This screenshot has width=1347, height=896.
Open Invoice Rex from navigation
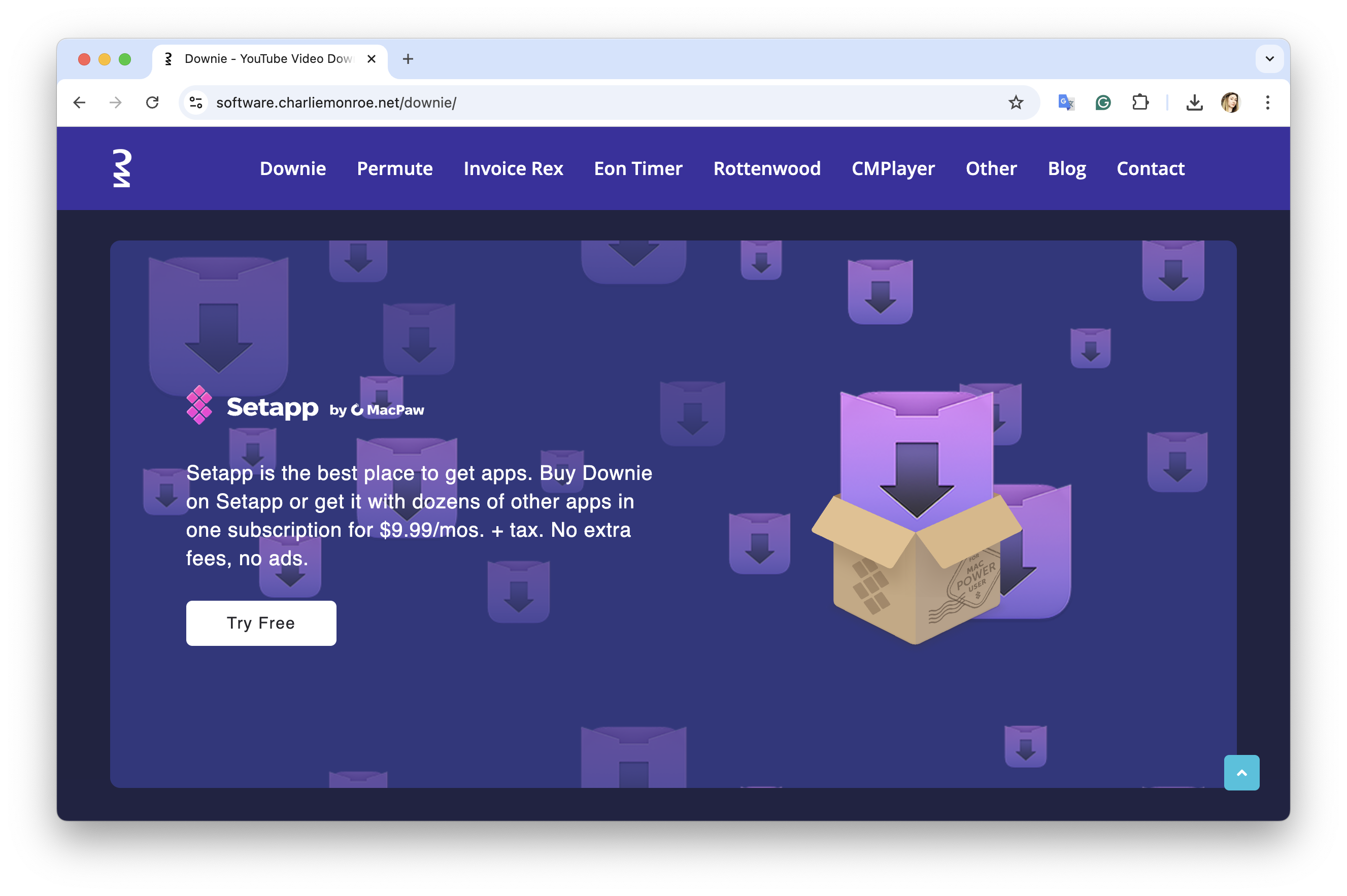(x=513, y=168)
